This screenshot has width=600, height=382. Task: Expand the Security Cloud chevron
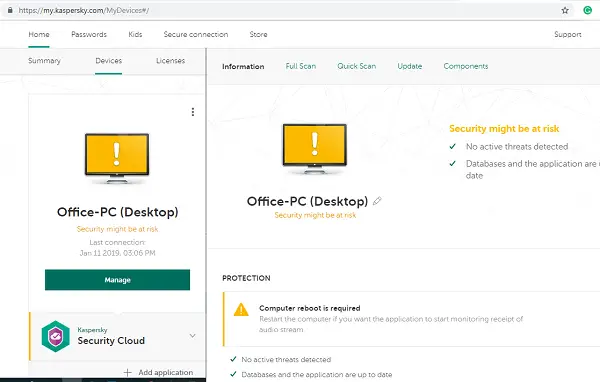click(x=192, y=336)
